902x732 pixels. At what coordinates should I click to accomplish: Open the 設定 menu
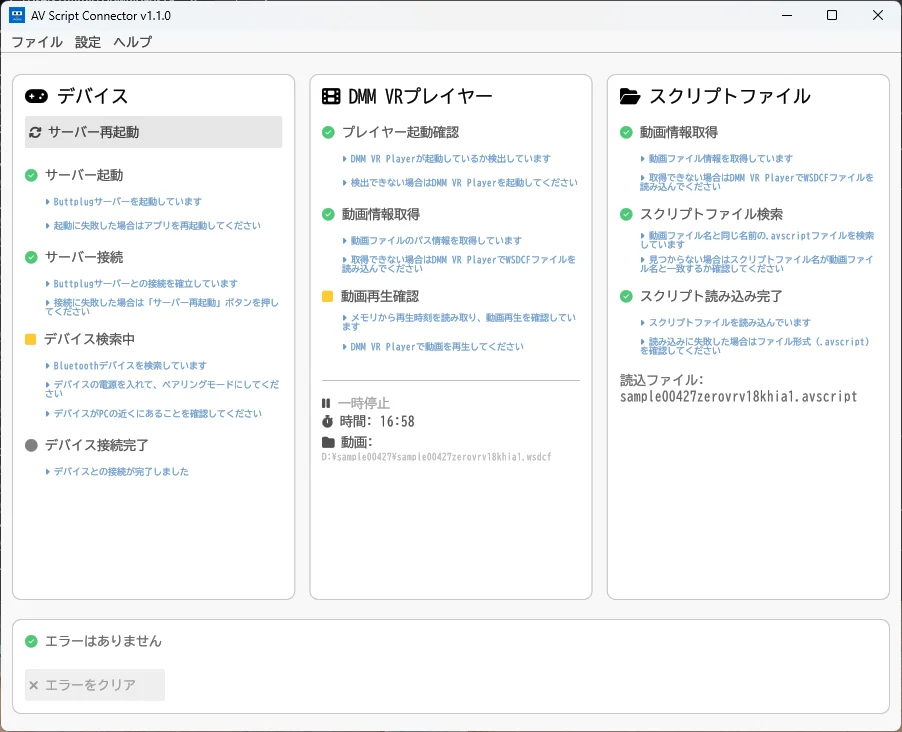pyautogui.click(x=87, y=41)
